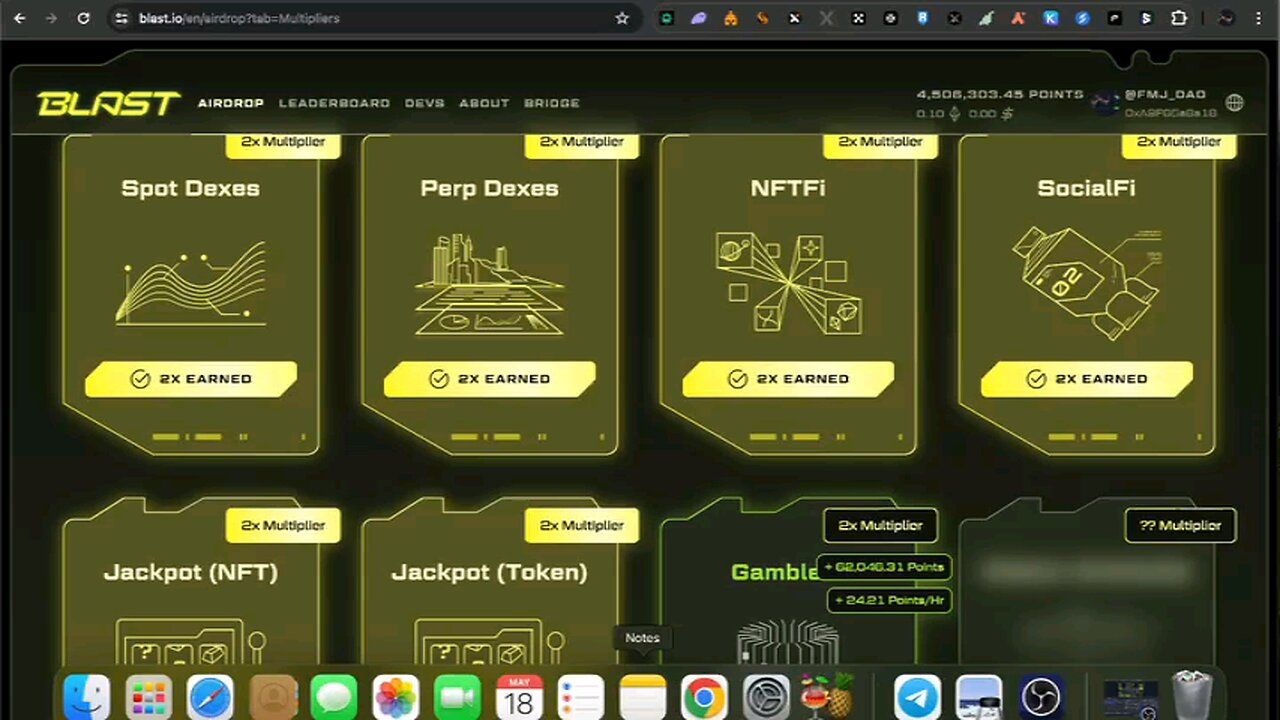
Task: Click 2x Multiplier badge on Spot Dexes
Action: (x=283, y=142)
